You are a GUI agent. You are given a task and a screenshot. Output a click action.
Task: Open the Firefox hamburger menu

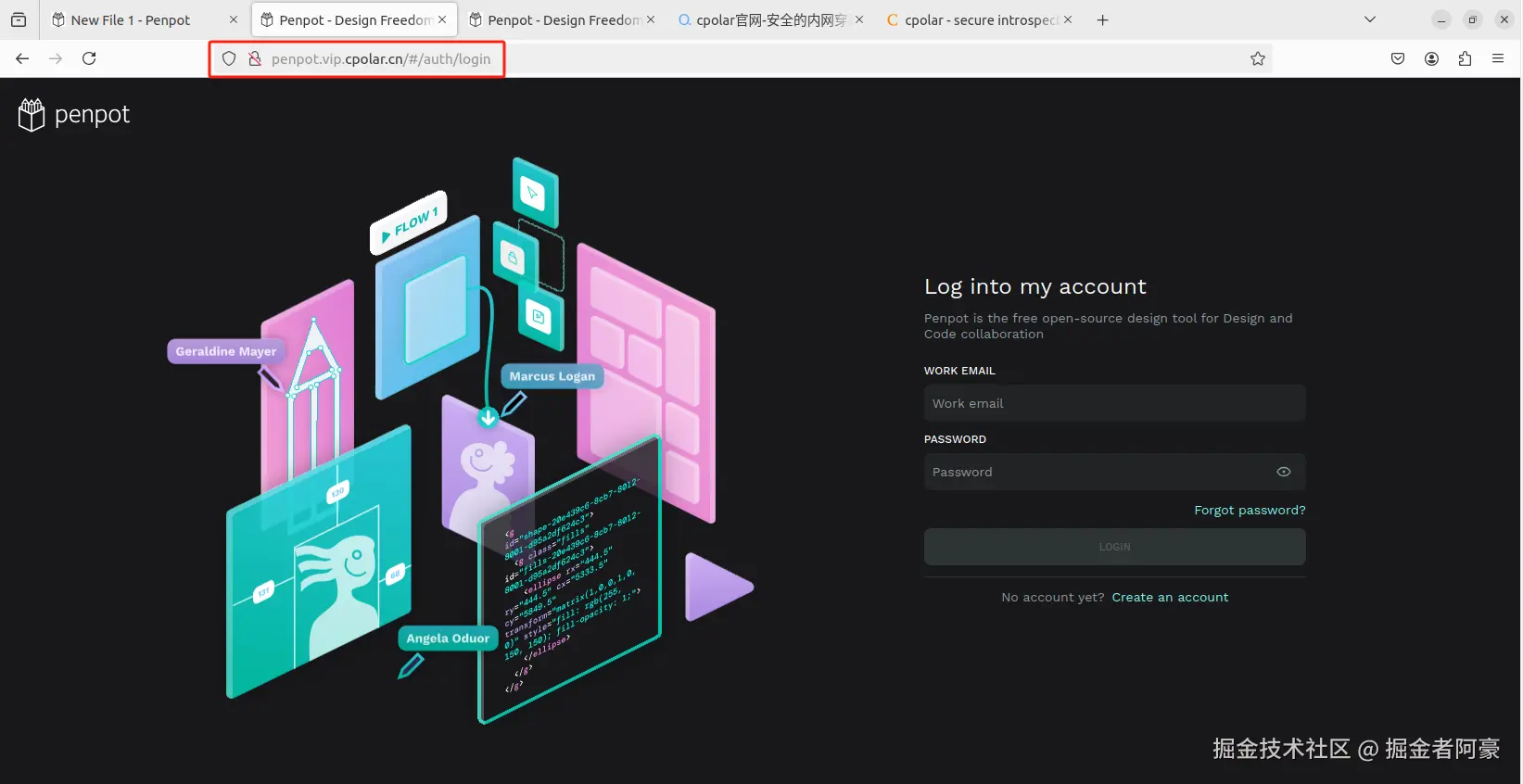point(1498,58)
